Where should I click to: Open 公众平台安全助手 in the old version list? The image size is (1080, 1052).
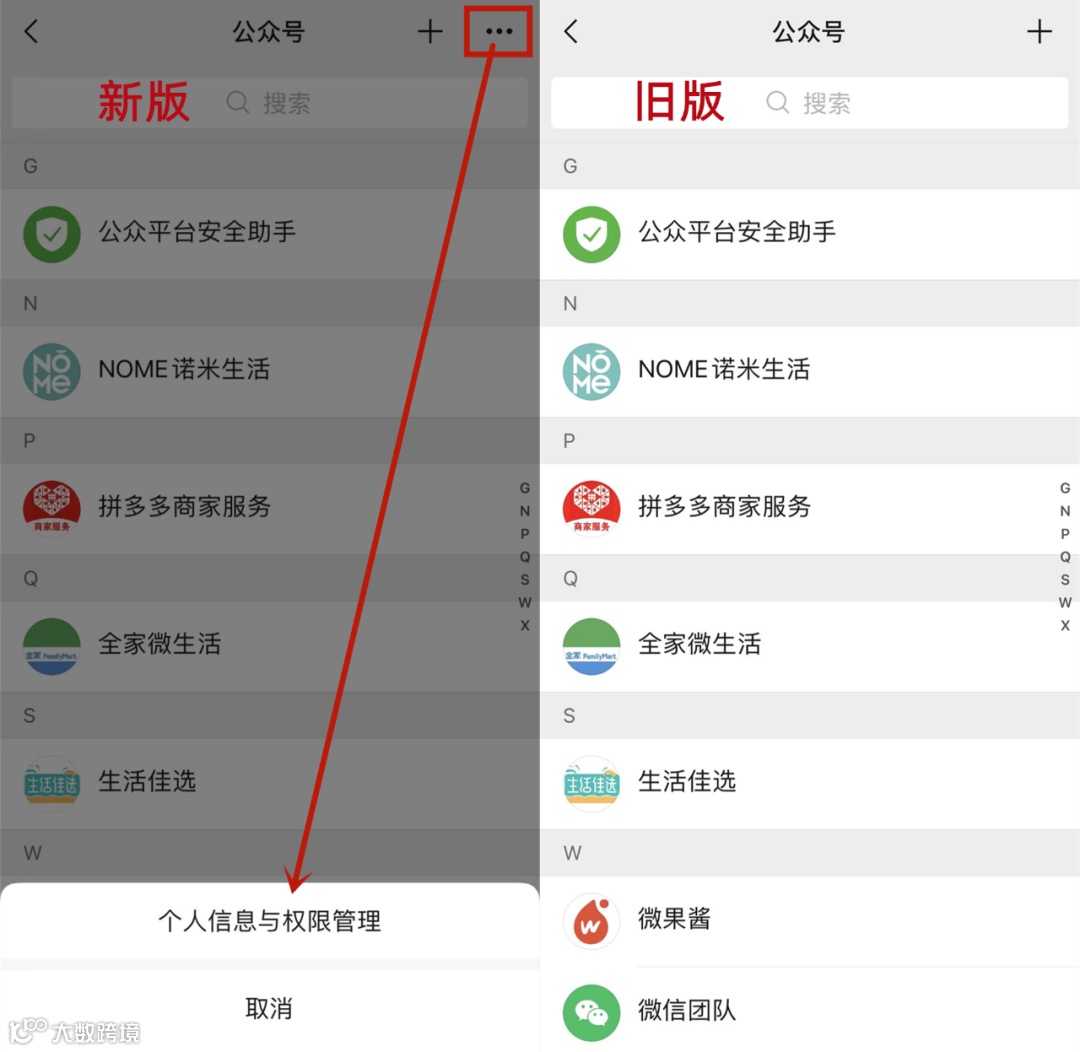coord(809,234)
